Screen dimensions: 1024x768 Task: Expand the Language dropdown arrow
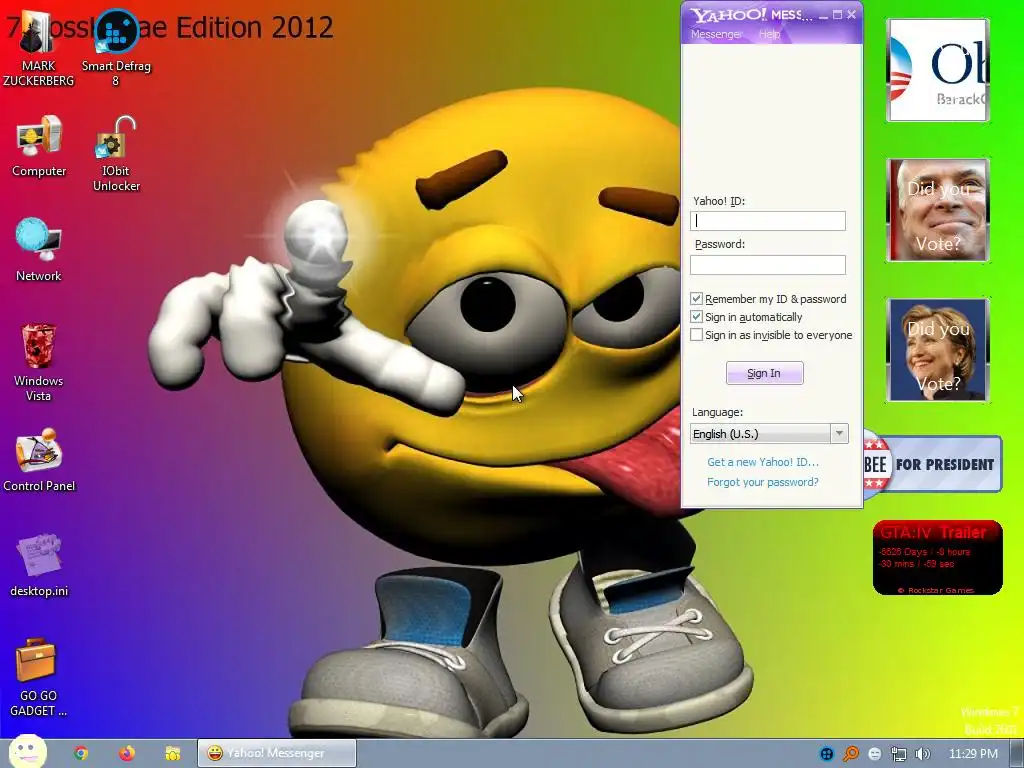[x=839, y=434]
